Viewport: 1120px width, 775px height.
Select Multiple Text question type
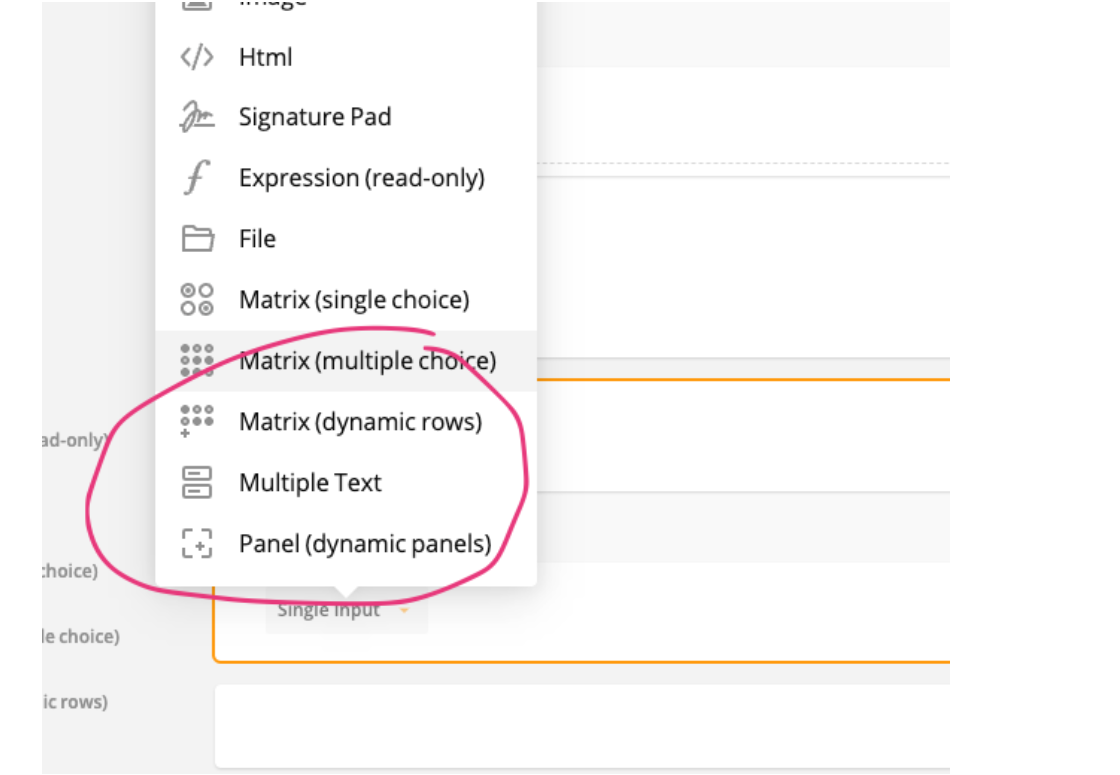point(346,483)
